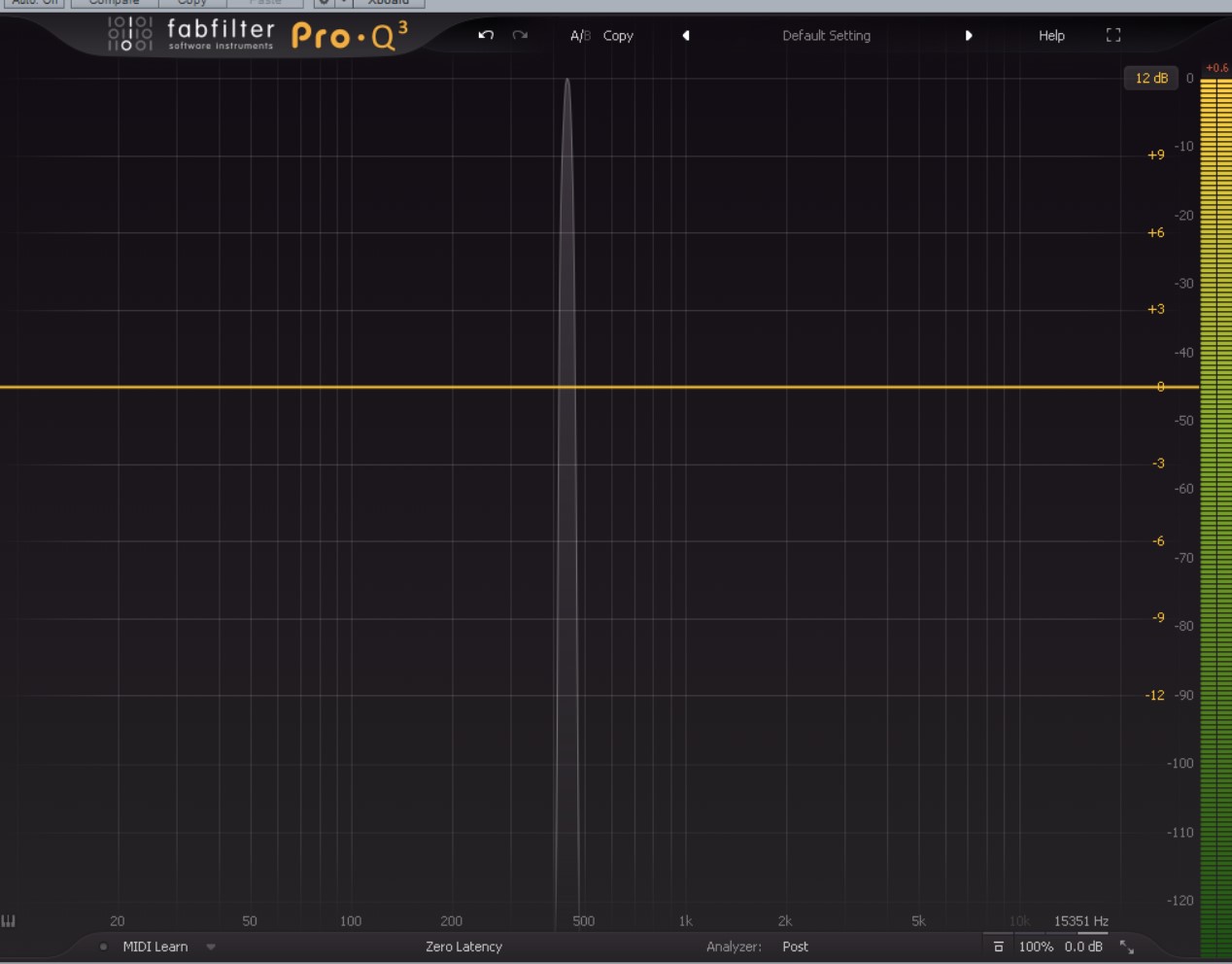This screenshot has width=1232, height=964.
Task: Go to the previous preset with the left arrow
Action: (x=686, y=35)
